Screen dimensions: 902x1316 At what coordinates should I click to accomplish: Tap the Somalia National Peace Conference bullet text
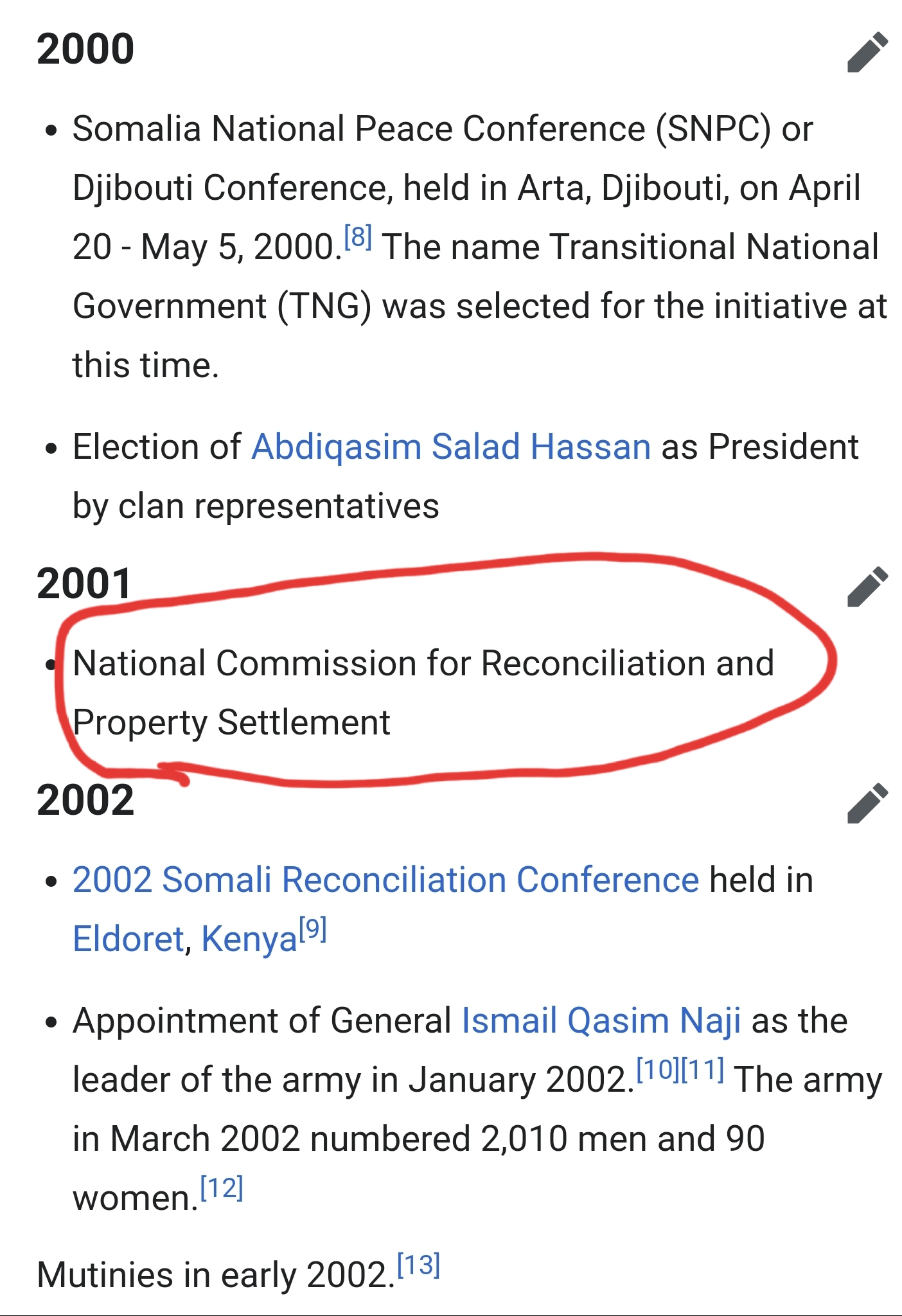(x=480, y=247)
